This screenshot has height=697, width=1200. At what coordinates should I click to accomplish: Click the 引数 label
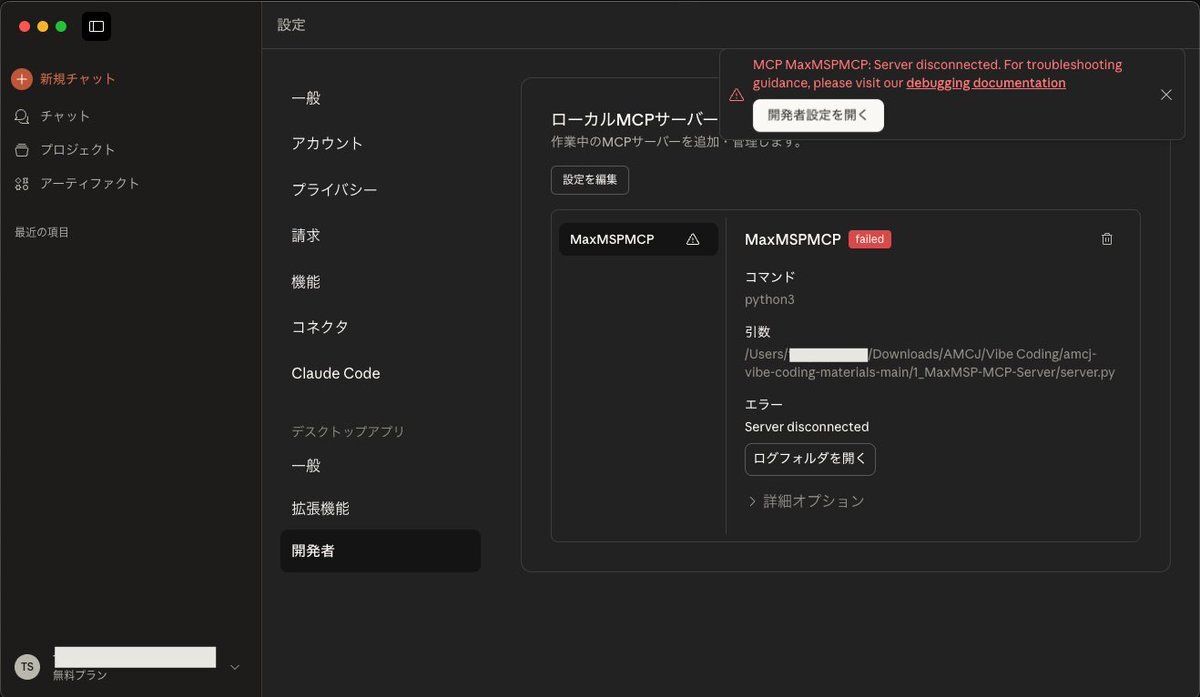(x=758, y=332)
